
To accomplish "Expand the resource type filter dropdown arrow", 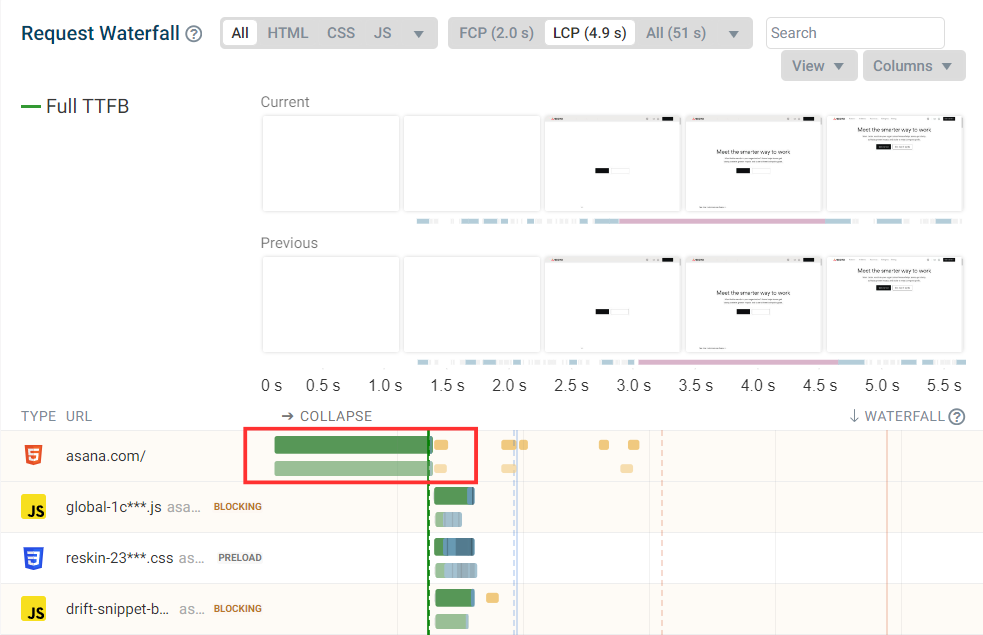I will point(419,34).
